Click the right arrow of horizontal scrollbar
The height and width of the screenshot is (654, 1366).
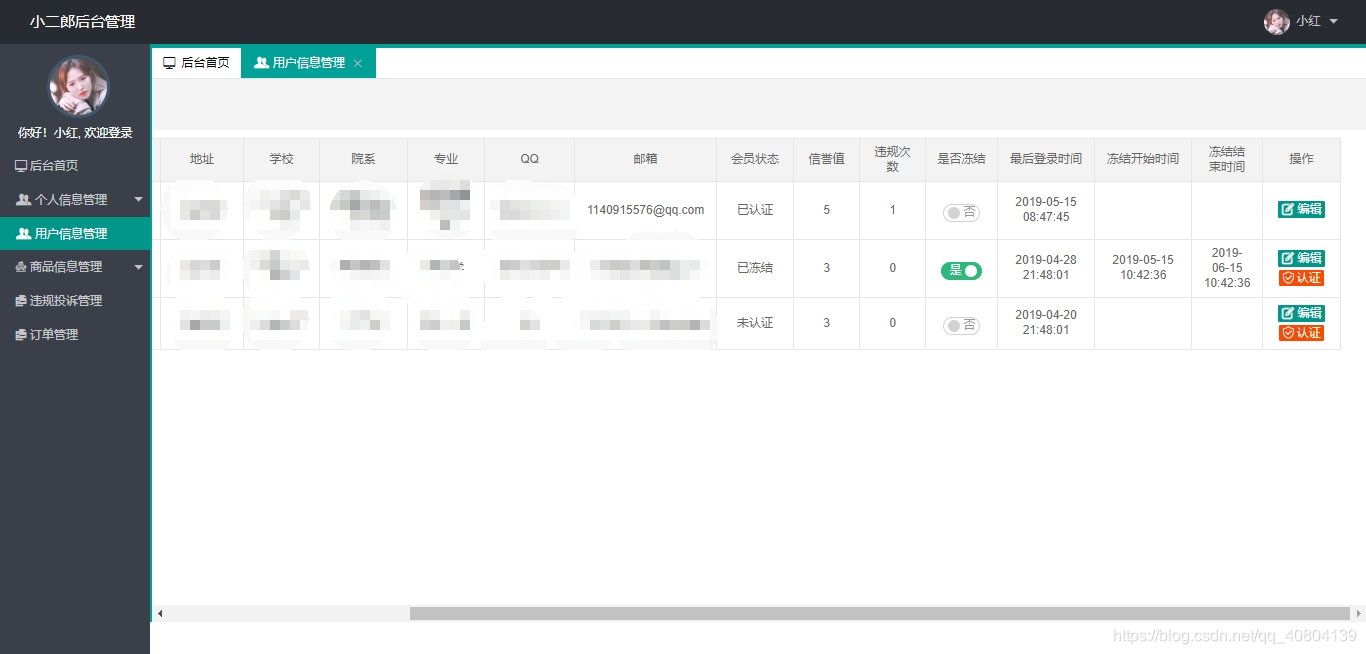pos(1358,613)
